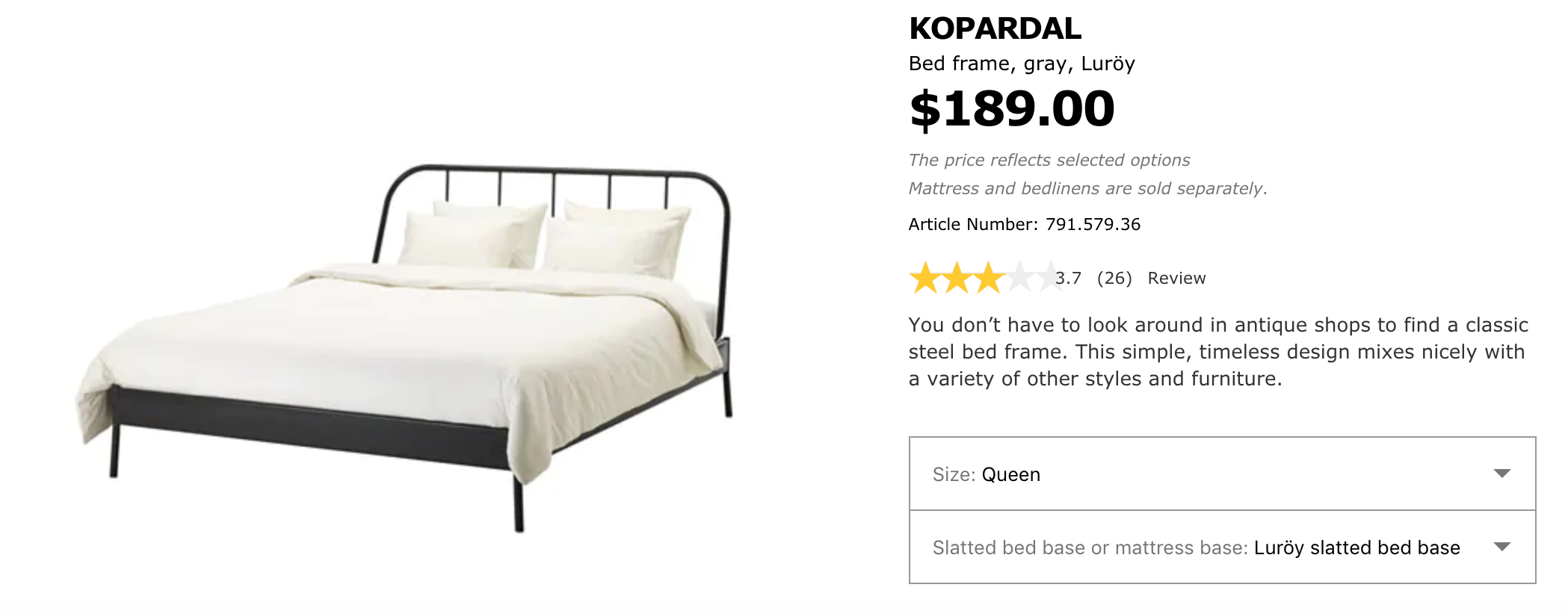
Task: Expand the Size dropdown arrow
Action: coord(1501,474)
